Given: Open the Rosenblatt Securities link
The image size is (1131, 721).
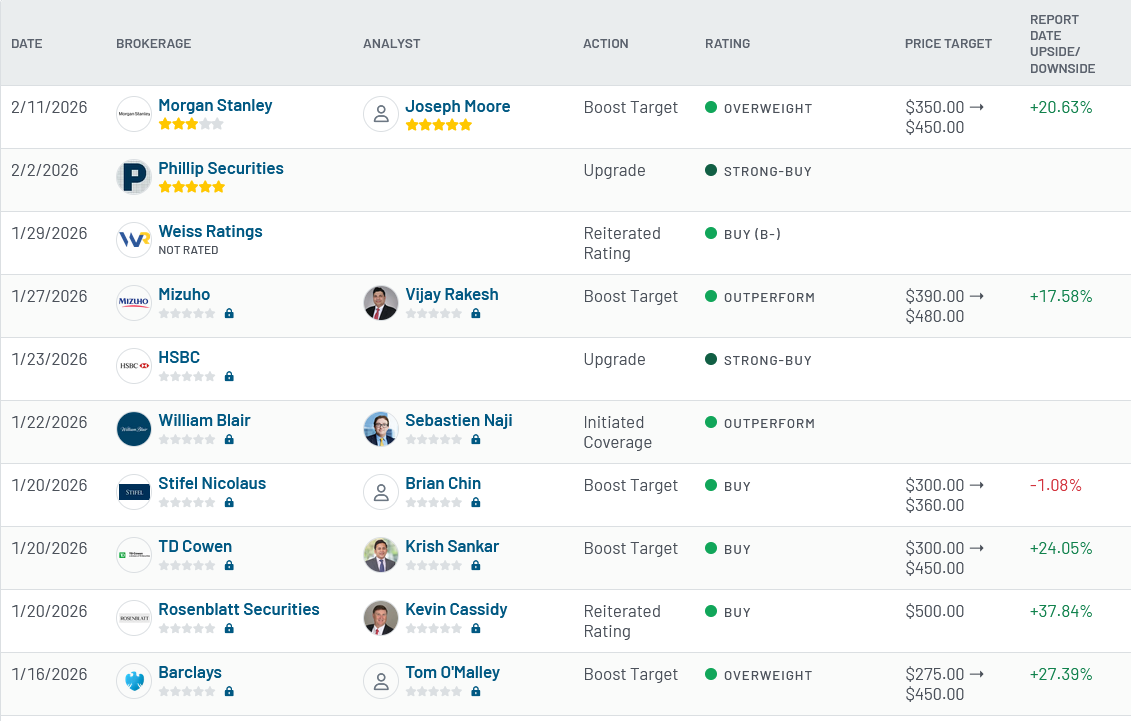Looking at the screenshot, I should 239,609.
